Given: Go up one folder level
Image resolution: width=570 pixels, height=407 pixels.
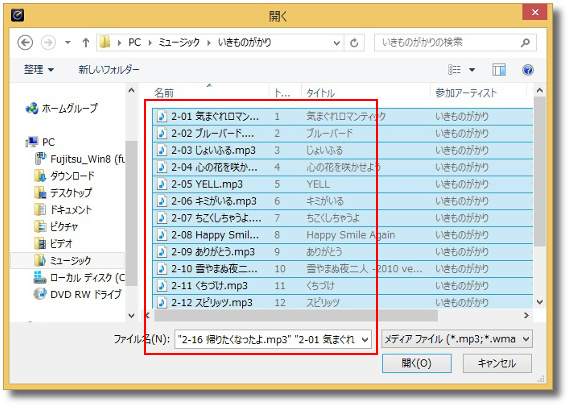Looking at the screenshot, I should [x=86, y=43].
